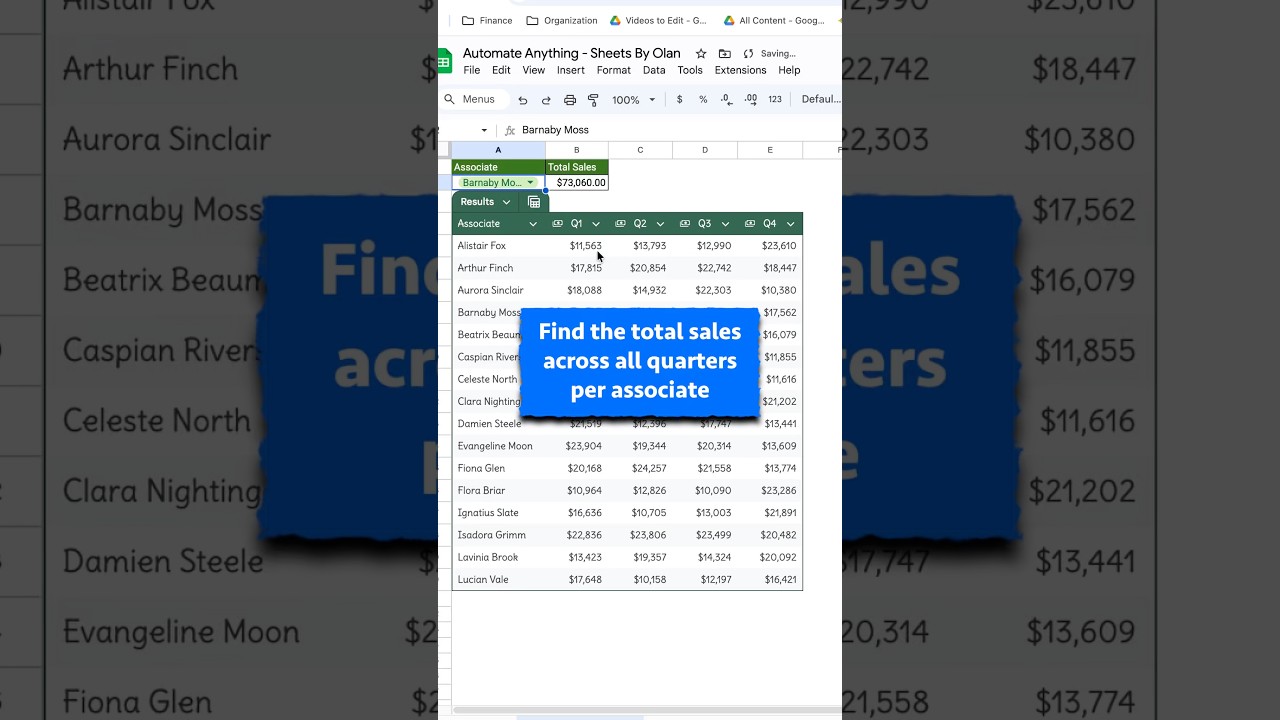Open the Barnaby Moss associate dropdown chip
Viewport: 1280px width, 720px height.
498,183
